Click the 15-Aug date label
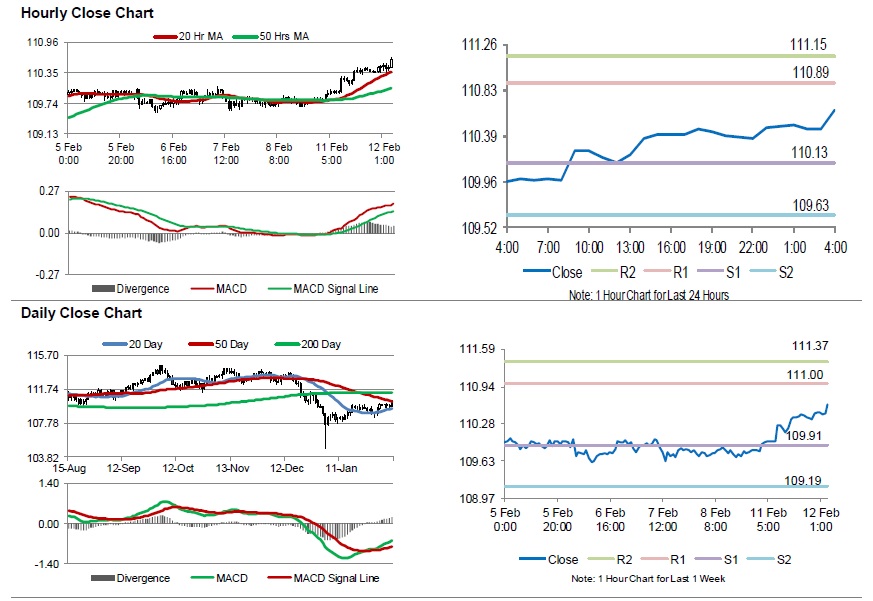 (70, 468)
